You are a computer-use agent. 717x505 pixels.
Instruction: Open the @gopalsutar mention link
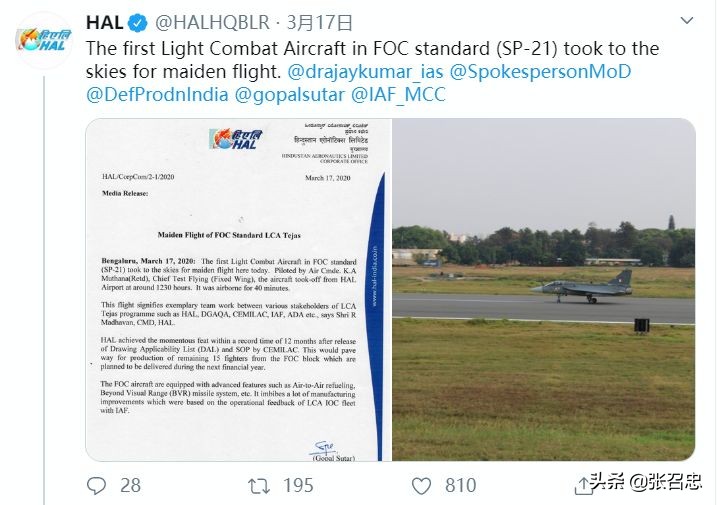(288, 96)
